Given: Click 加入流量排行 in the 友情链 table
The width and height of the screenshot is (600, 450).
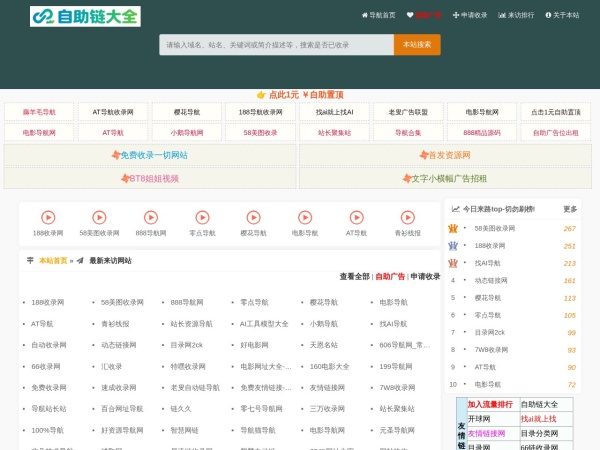Looking at the screenshot, I should [490, 404].
